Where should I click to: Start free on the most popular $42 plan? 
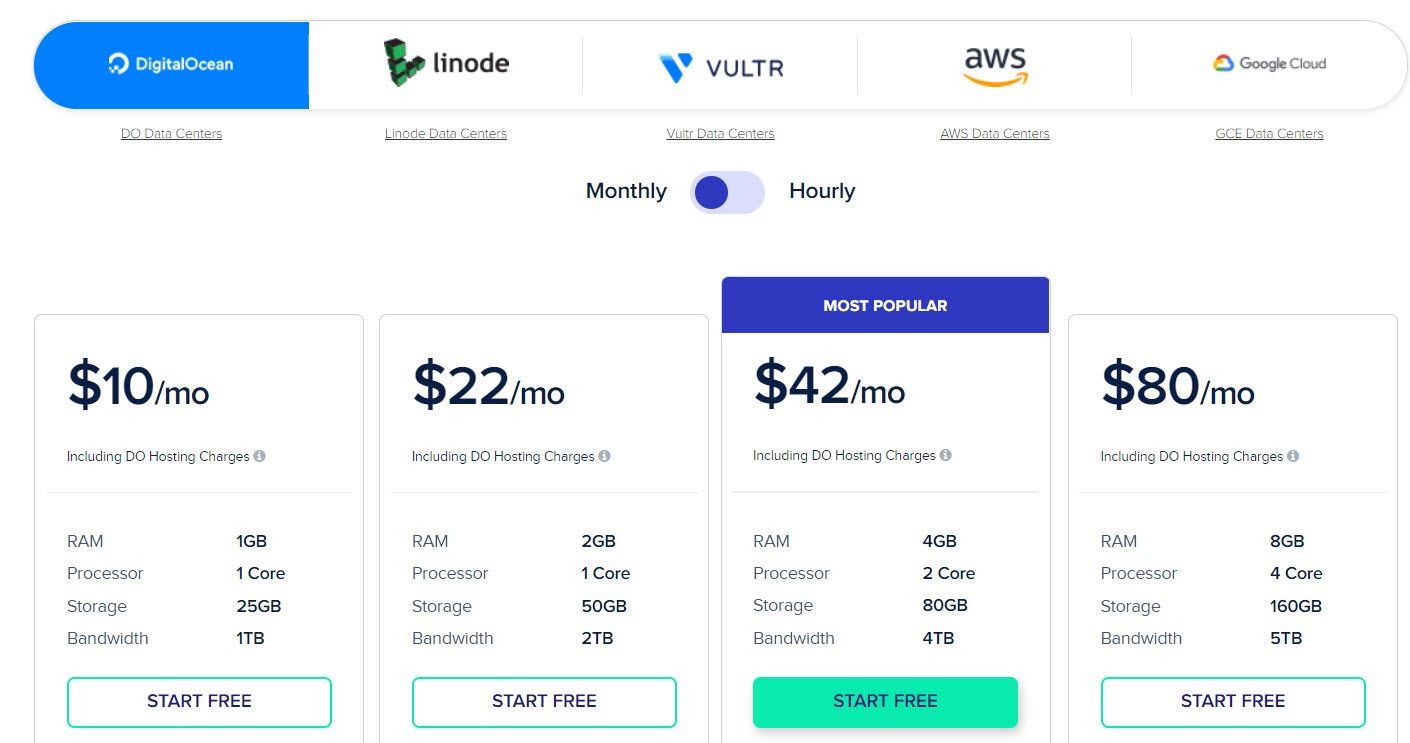click(885, 702)
